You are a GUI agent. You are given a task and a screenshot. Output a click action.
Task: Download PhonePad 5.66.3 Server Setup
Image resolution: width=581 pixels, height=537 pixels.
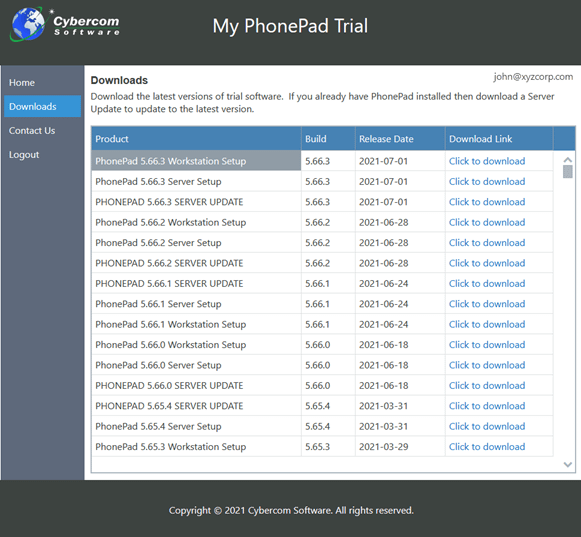(x=487, y=182)
